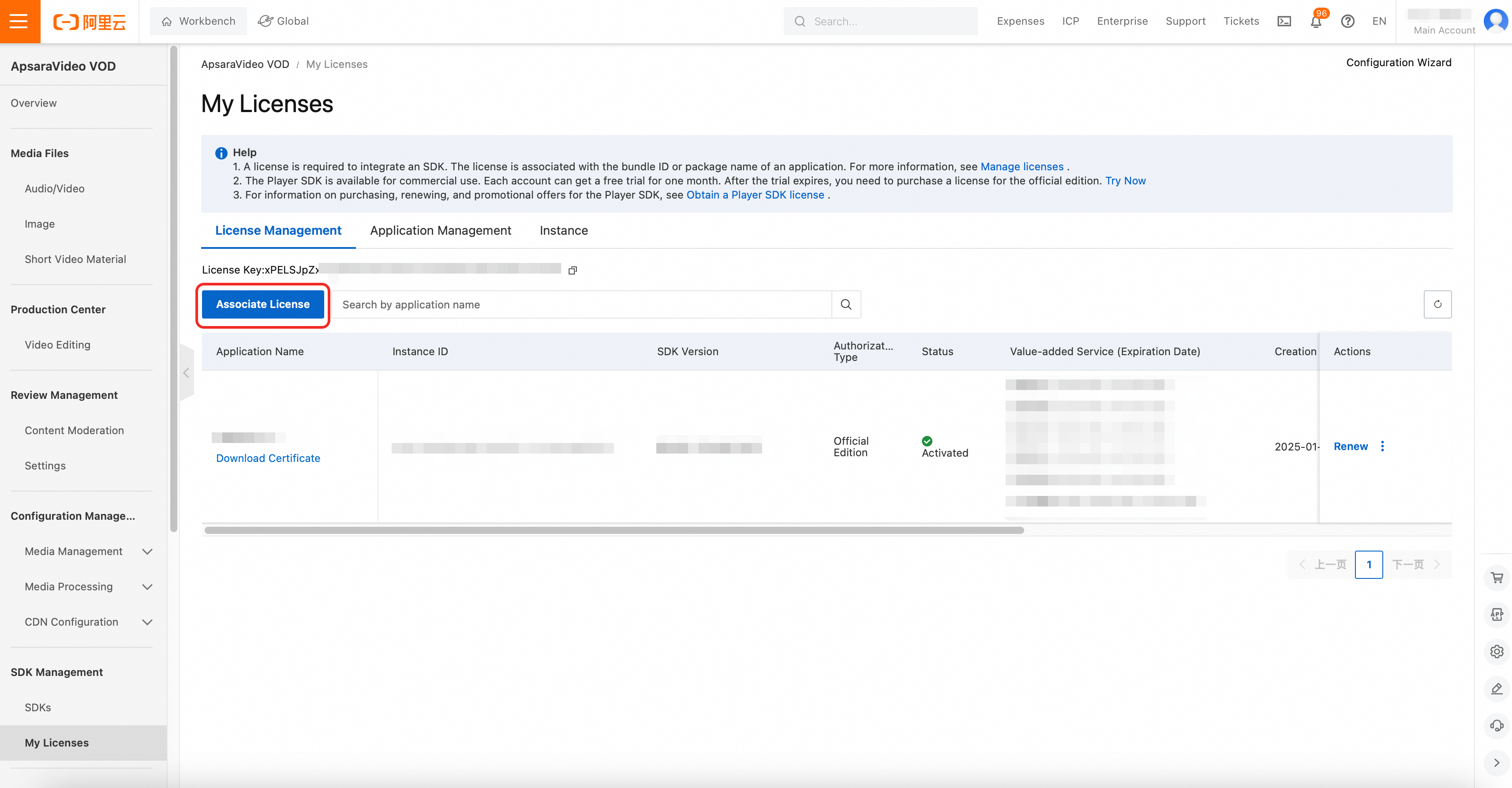The height and width of the screenshot is (788, 1512).
Task: Open the customer service headset icon
Action: 1497,726
